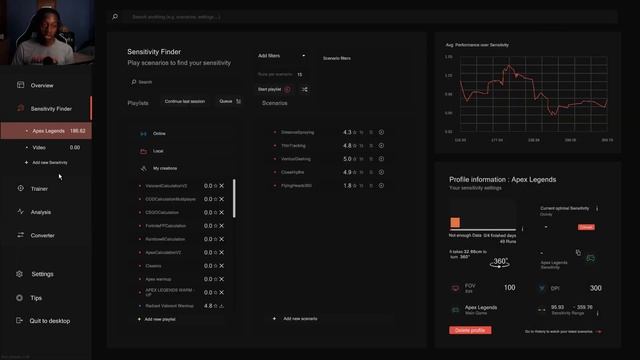Click the red Delete profile button
Viewport: 640px width, 360px height.
470,330
